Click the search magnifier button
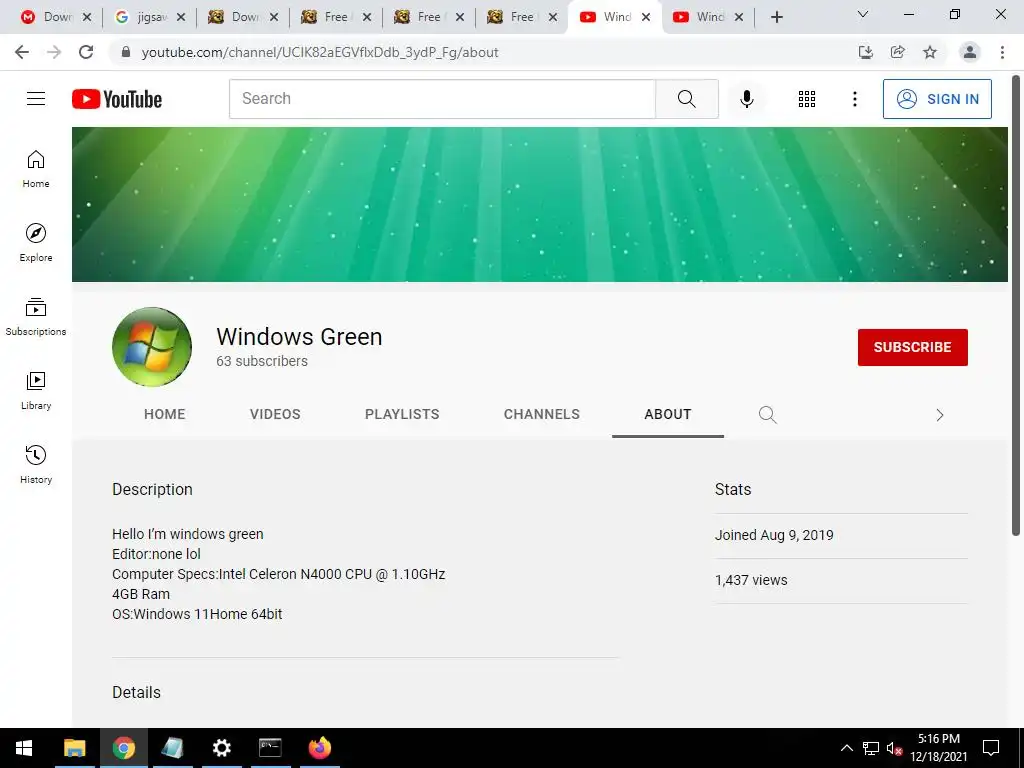Viewport: 1024px width, 768px height. point(686,99)
